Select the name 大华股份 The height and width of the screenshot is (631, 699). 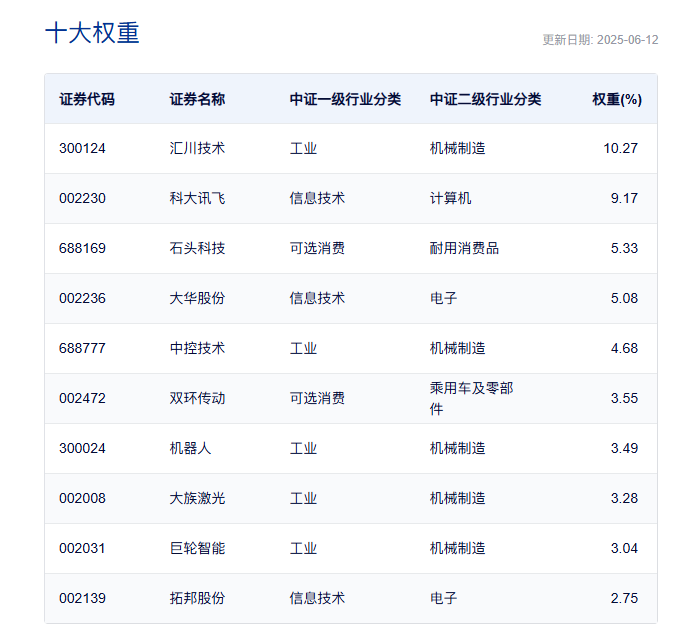[197, 298]
